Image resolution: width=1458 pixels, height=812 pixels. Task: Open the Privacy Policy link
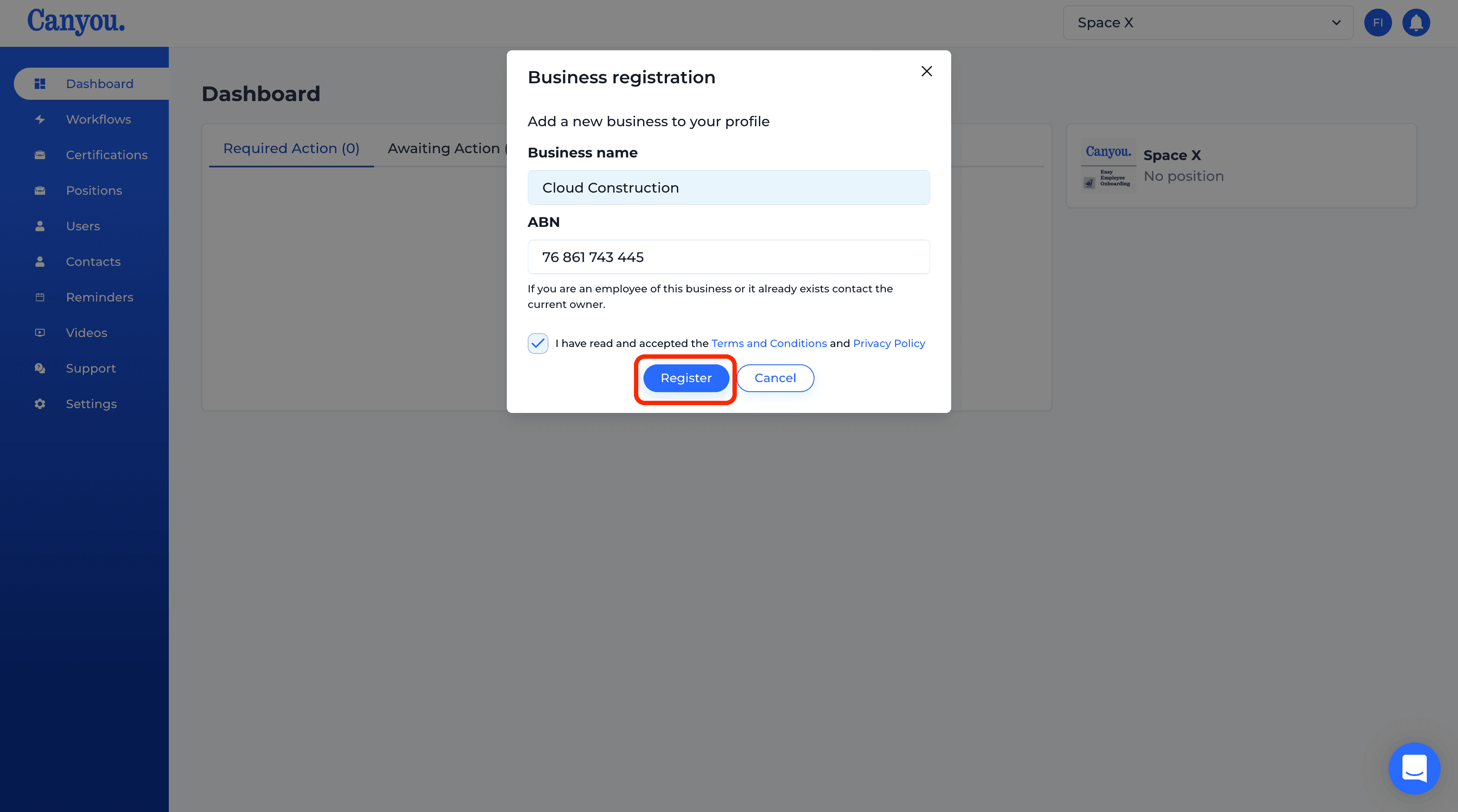tap(889, 344)
